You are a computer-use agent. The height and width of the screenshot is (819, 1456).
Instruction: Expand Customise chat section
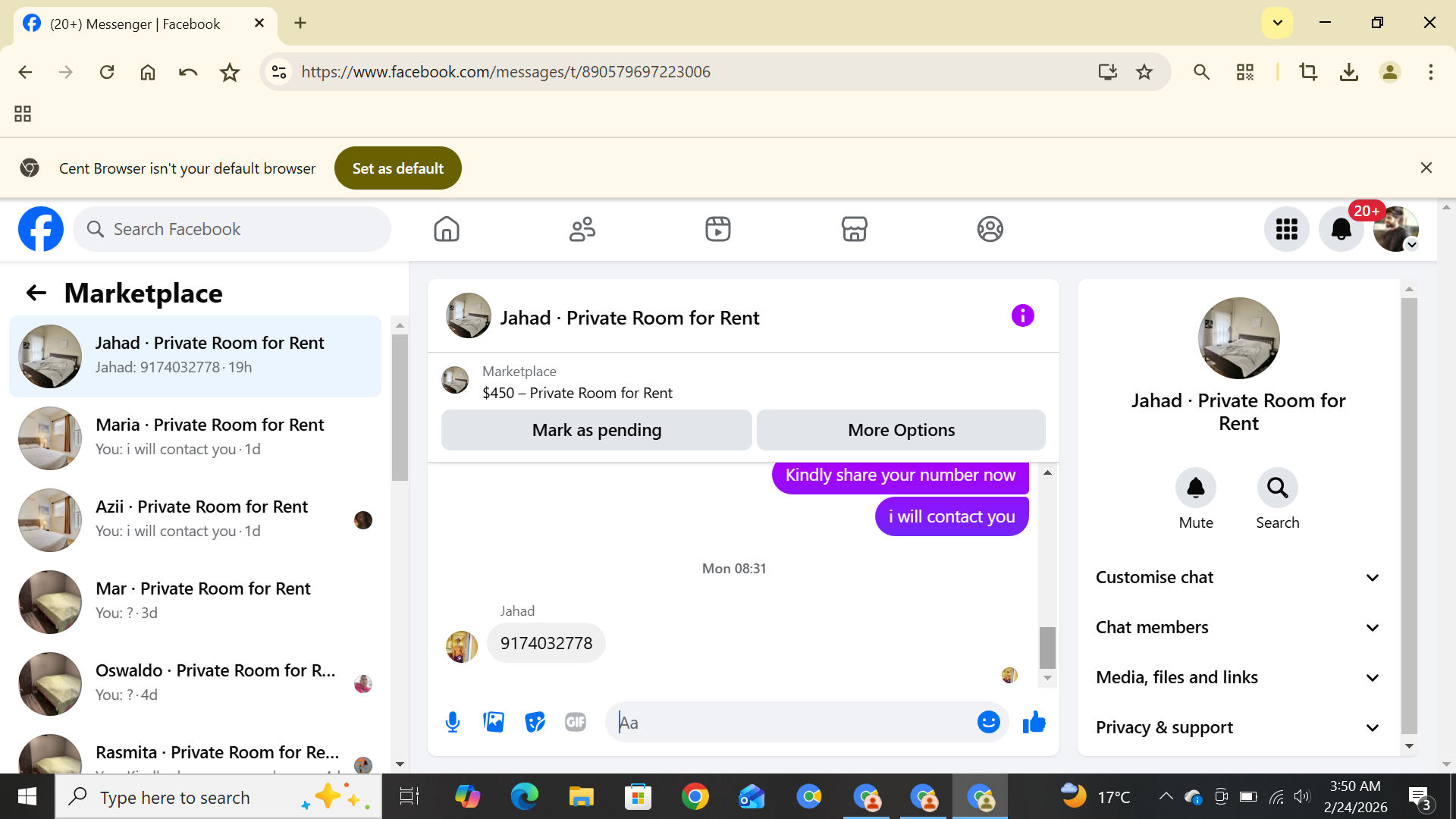[1238, 578]
